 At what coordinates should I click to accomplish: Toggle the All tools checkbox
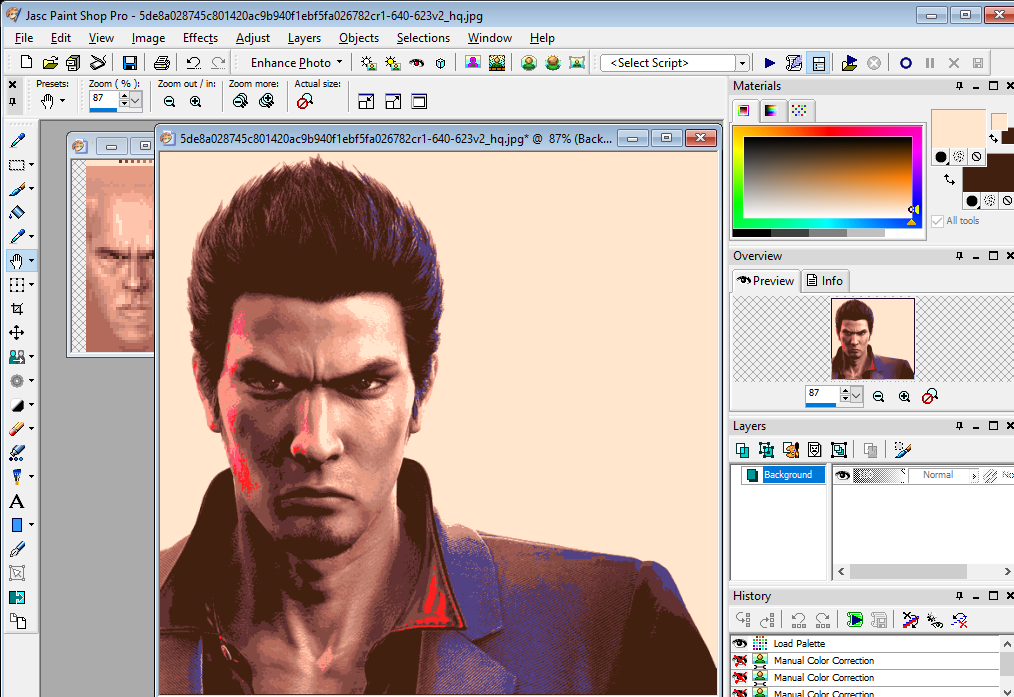point(937,221)
